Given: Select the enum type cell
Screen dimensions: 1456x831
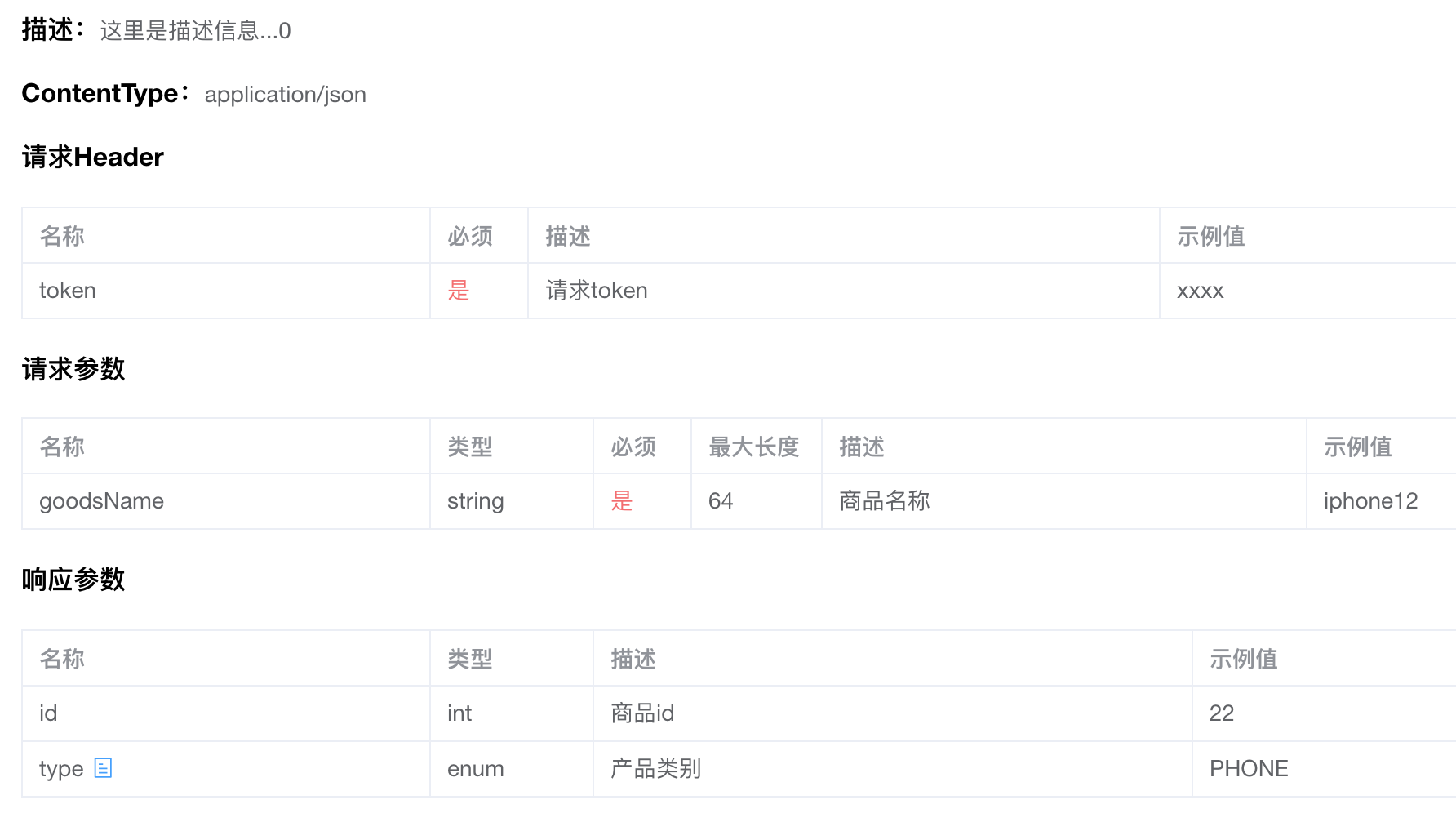Looking at the screenshot, I should 512,769.
